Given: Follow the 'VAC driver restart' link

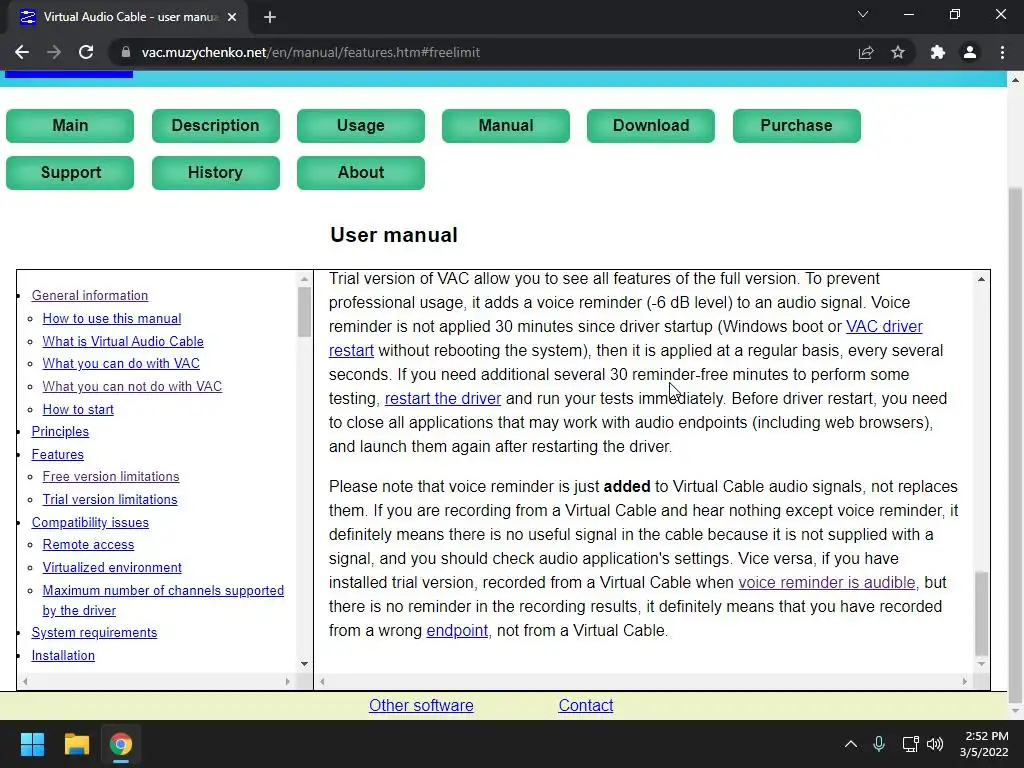Looking at the screenshot, I should 884,326.
